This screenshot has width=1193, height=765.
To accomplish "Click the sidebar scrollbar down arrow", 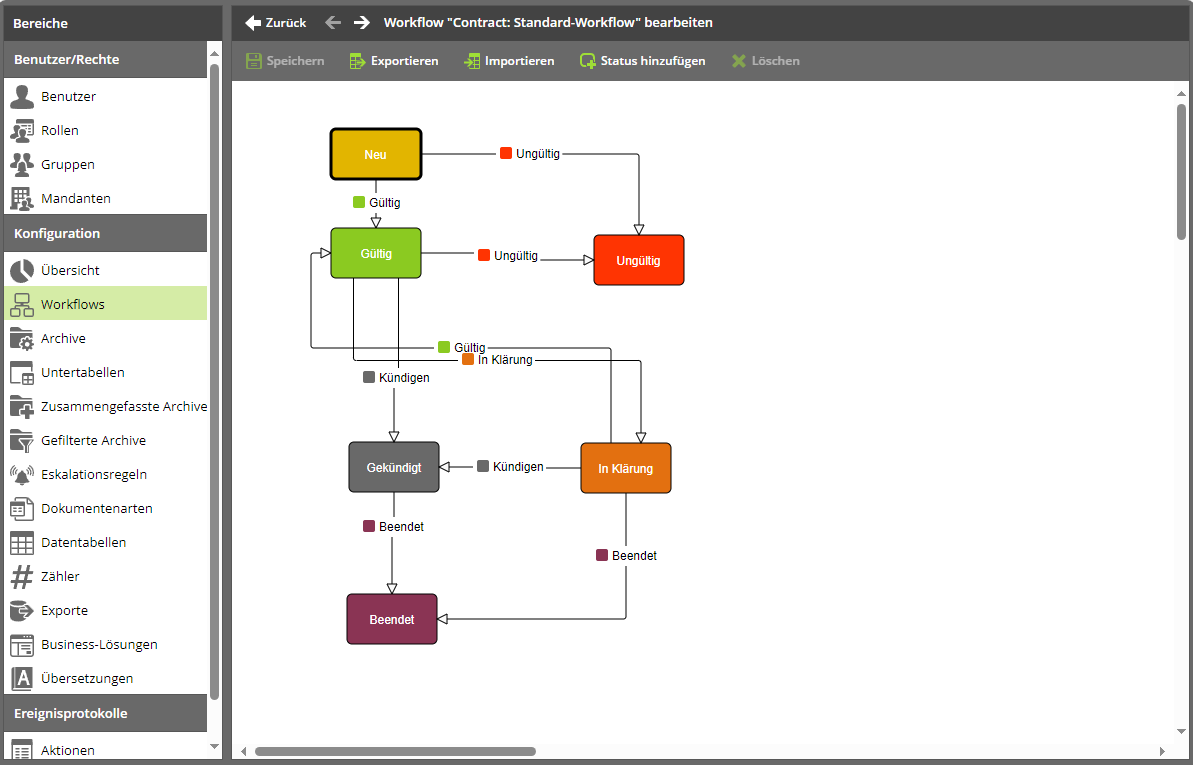I will click(214, 747).
